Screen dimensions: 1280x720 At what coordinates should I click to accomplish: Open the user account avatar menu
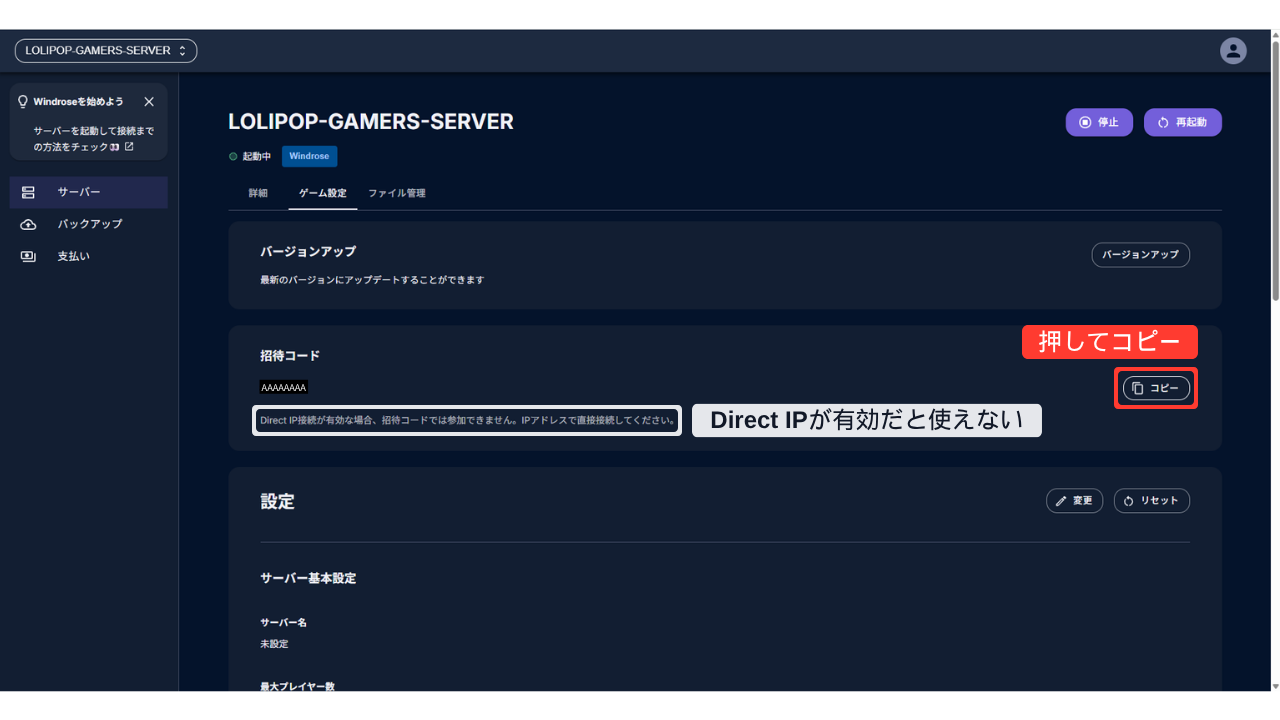1233,51
